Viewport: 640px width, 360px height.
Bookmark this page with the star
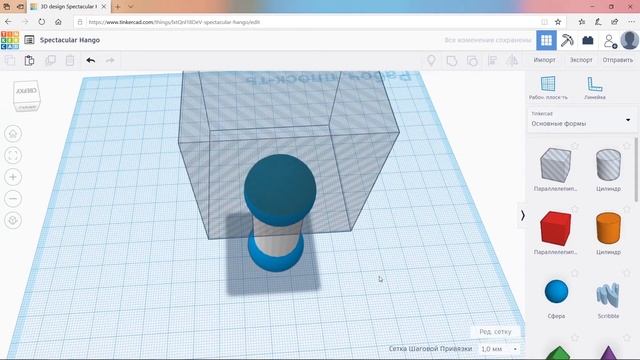tap(558, 22)
